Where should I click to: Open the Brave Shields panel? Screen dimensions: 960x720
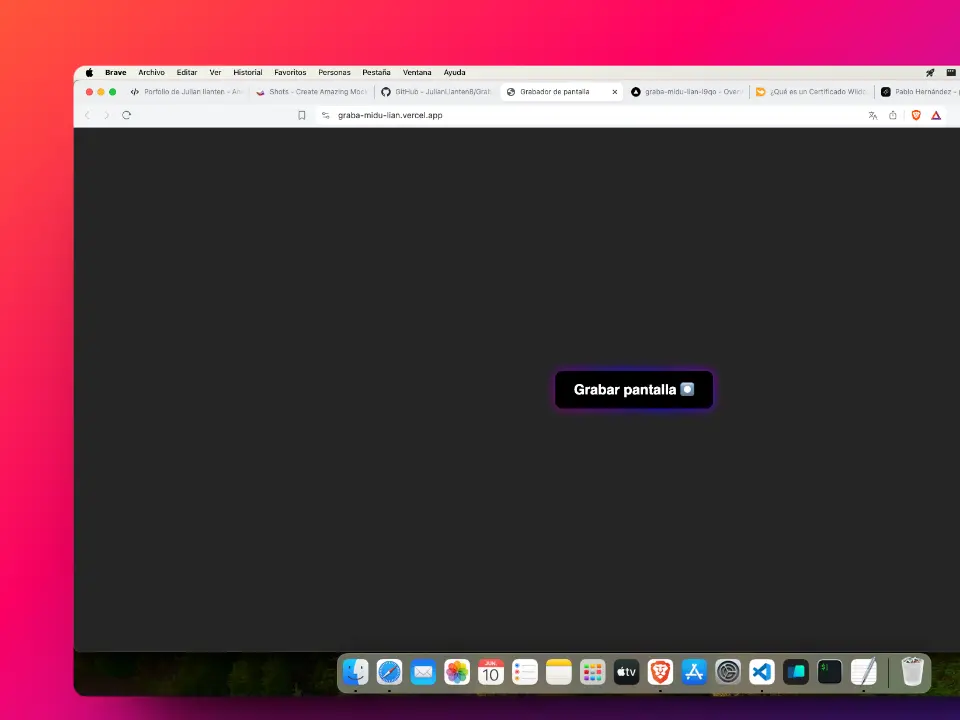tap(915, 115)
